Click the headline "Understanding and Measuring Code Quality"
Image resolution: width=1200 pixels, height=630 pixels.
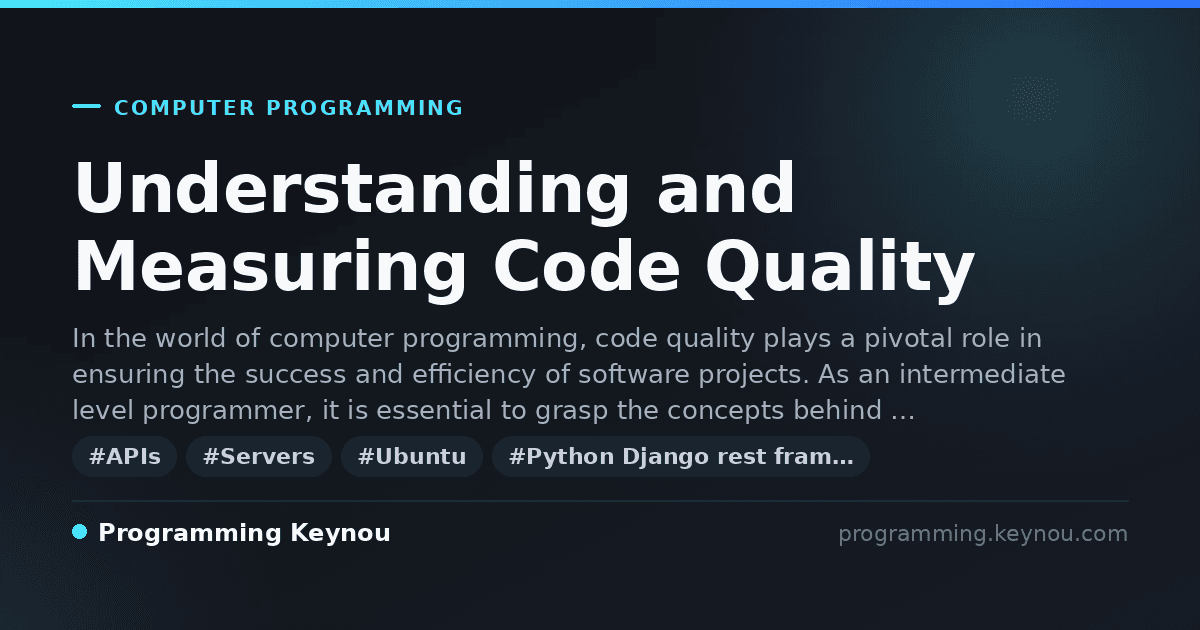pyautogui.click(x=523, y=229)
